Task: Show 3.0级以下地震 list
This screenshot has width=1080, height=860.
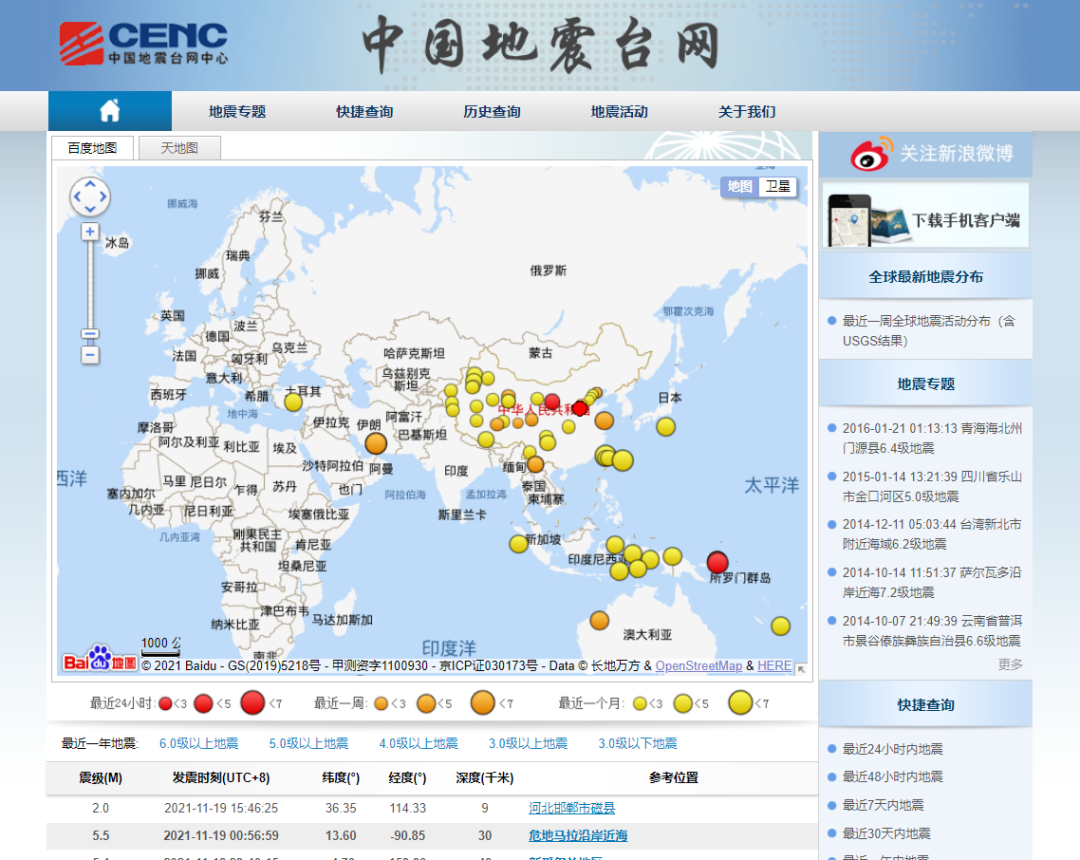Action: (638, 744)
